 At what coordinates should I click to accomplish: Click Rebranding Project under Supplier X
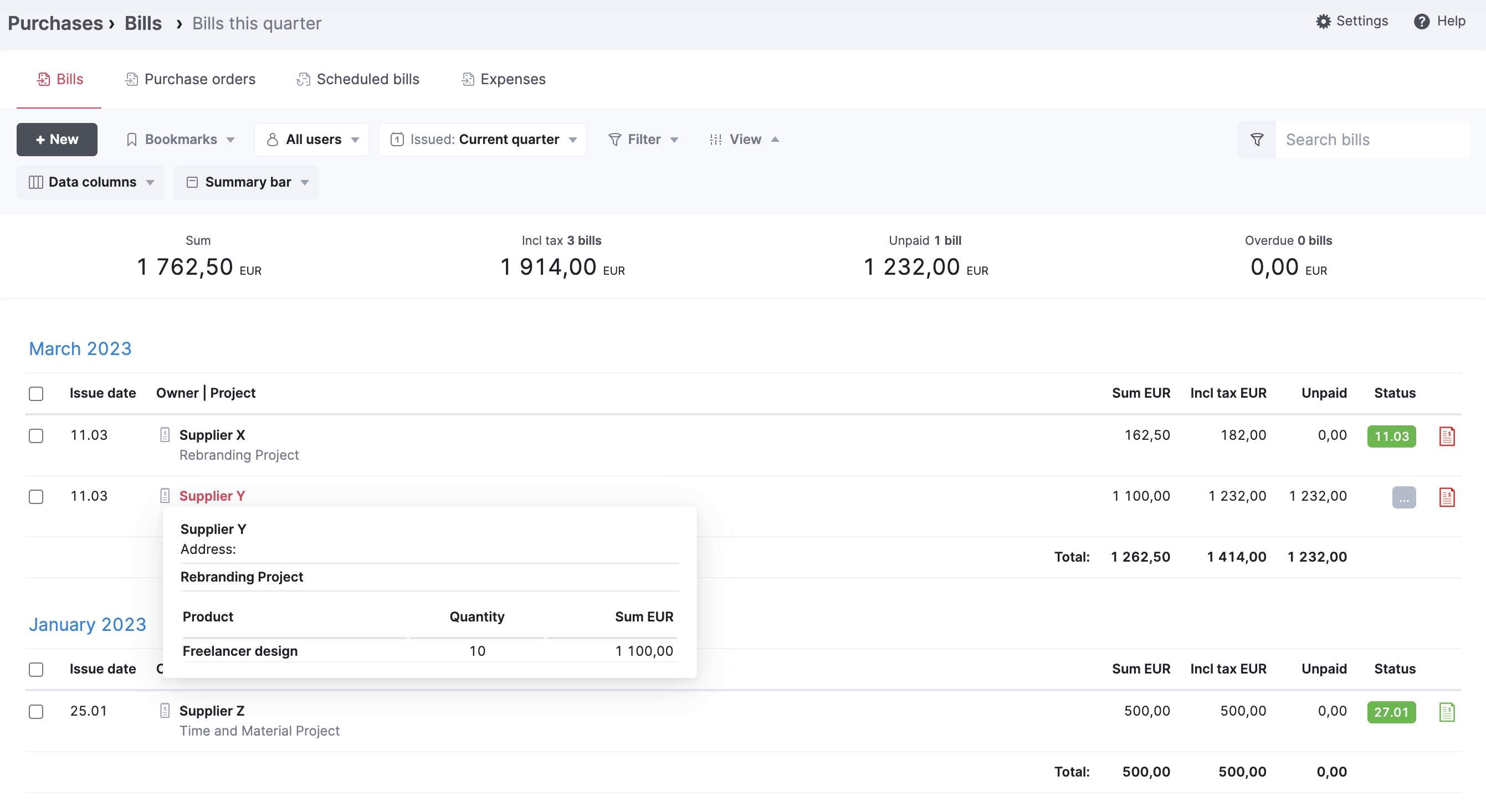pos(239,455)
